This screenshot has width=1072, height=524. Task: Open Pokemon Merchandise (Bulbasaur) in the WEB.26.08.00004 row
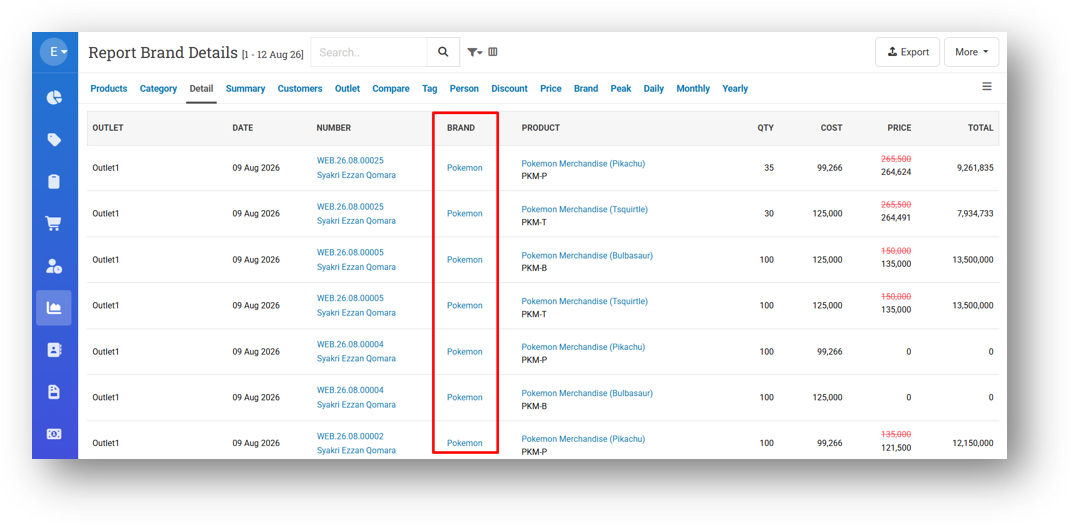point(587,393)
